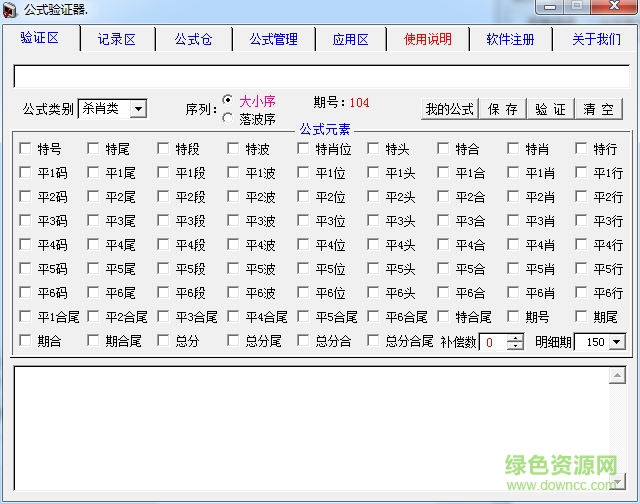
Task: Open the 软件注册 tab
Action: [510, 39]
